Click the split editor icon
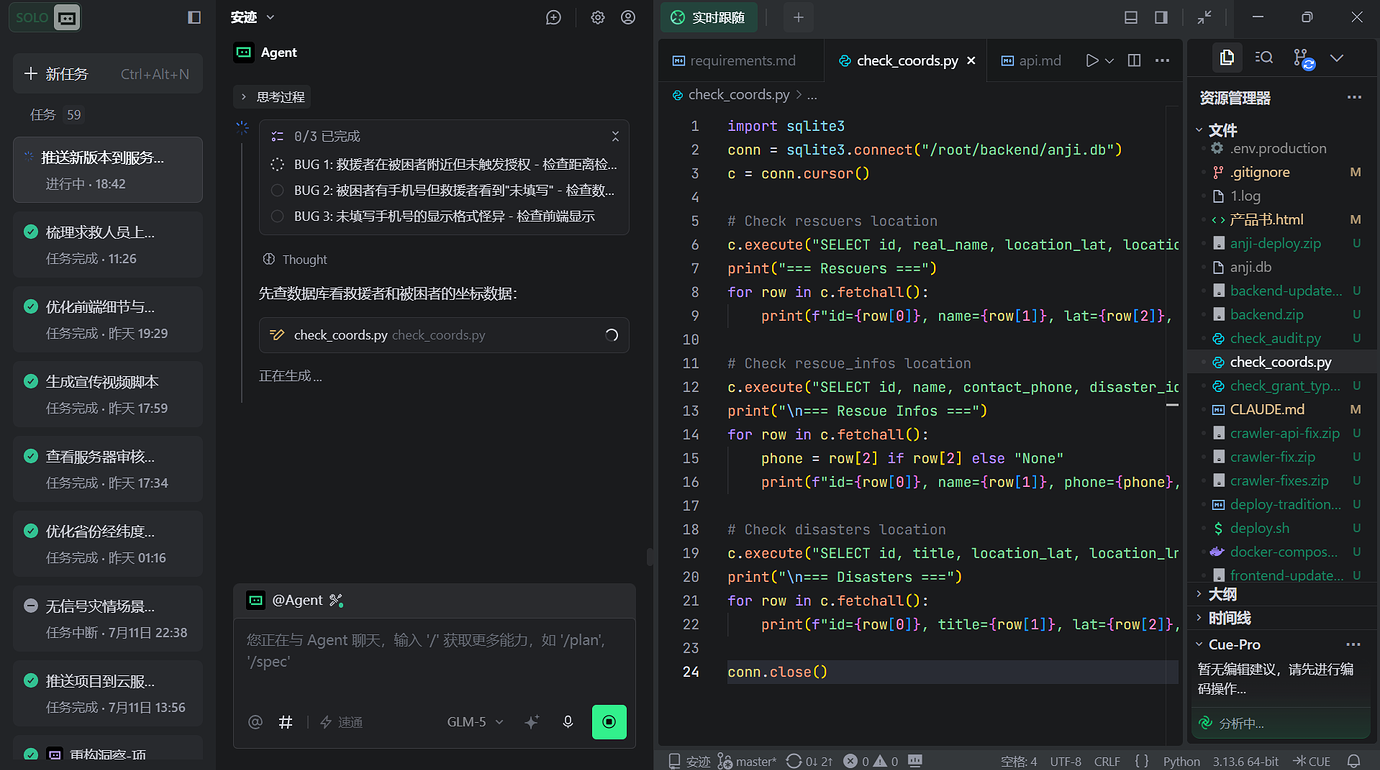Viewport: 1380px width, 770px height. 1134,61
